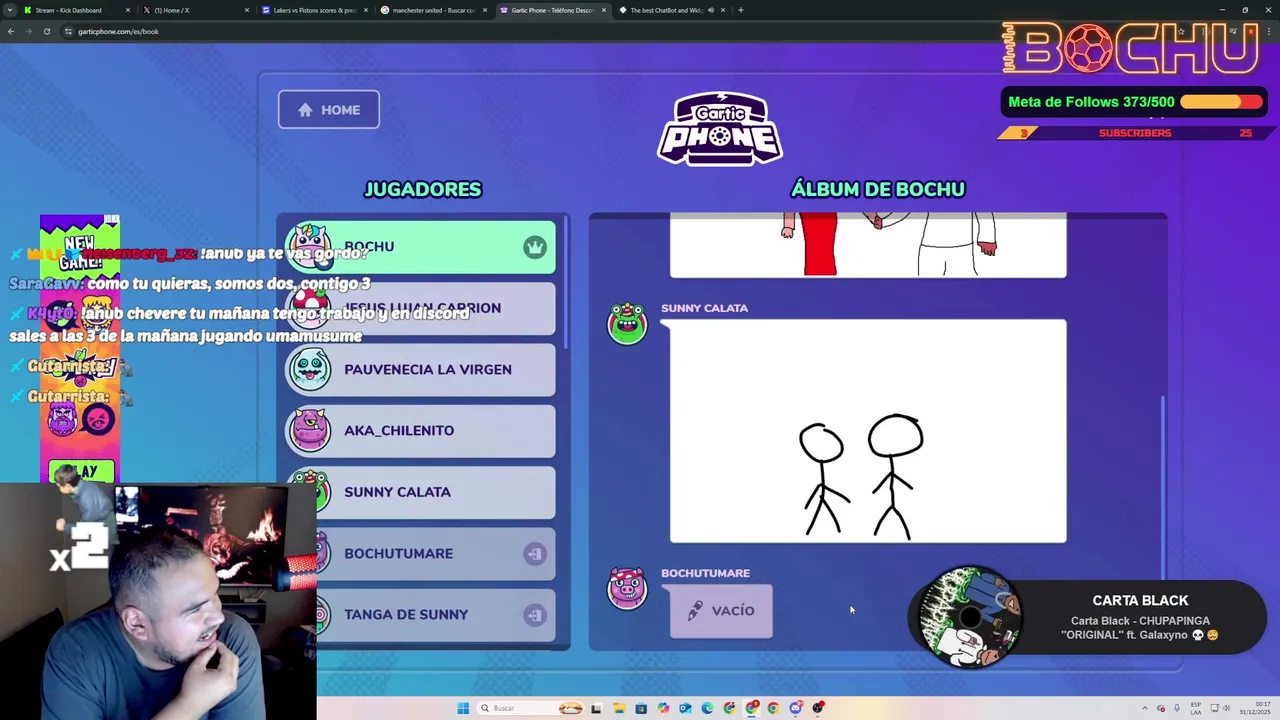Click the stick figures drawing
Image resolution: width=1280 pixels, height=720 pixels.
868,431
